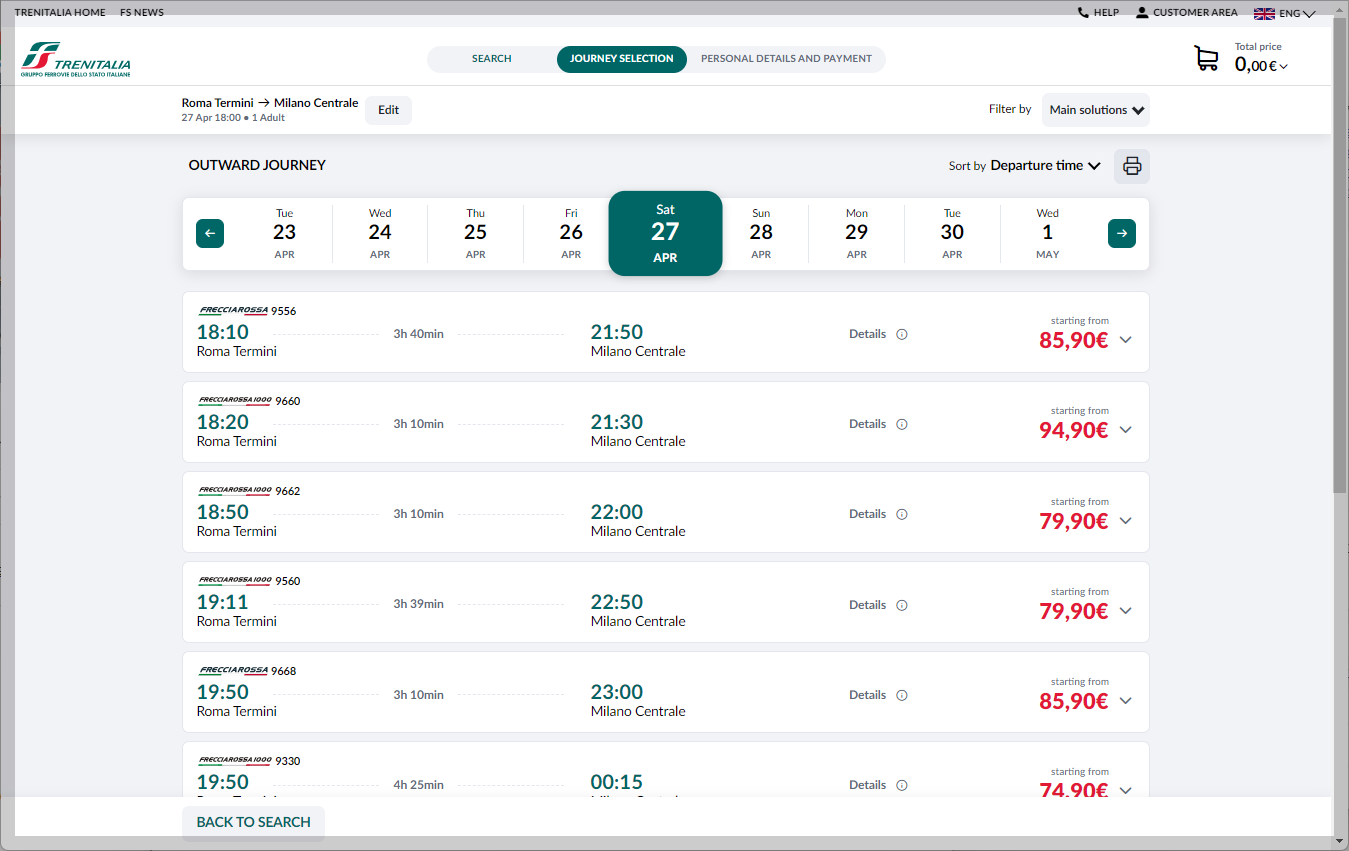1349x851 pixels.
Task: Select Sun 28 Apr date tab
Action: pos(761,233)
